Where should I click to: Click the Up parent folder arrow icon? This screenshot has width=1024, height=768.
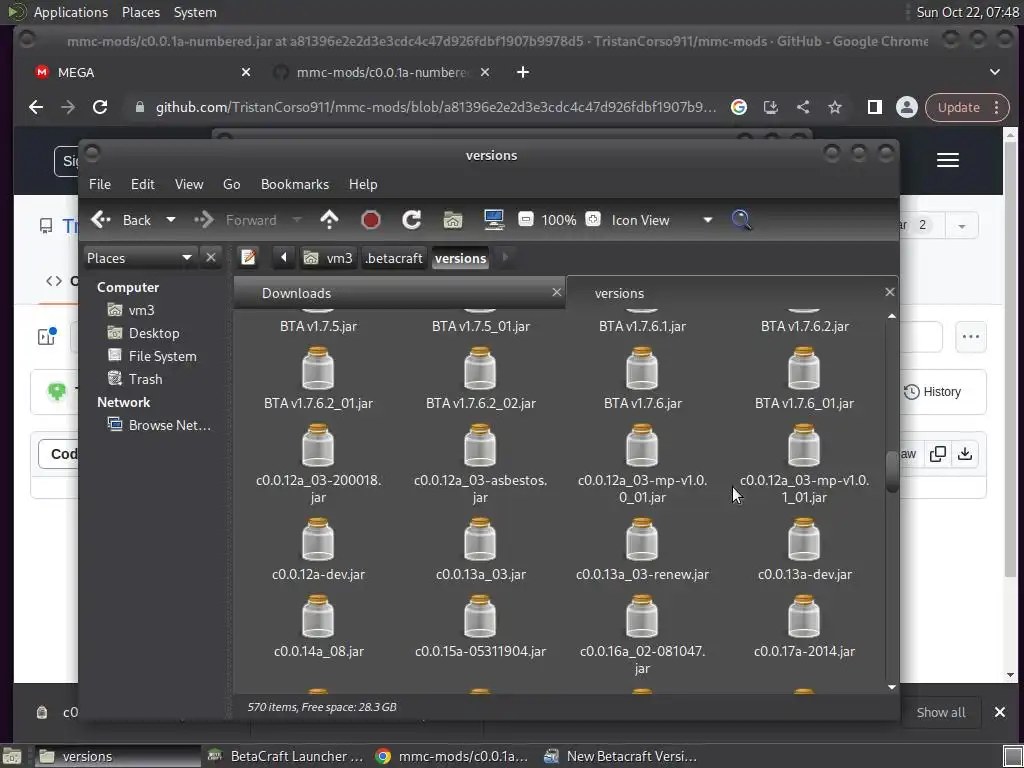point(329,220)
